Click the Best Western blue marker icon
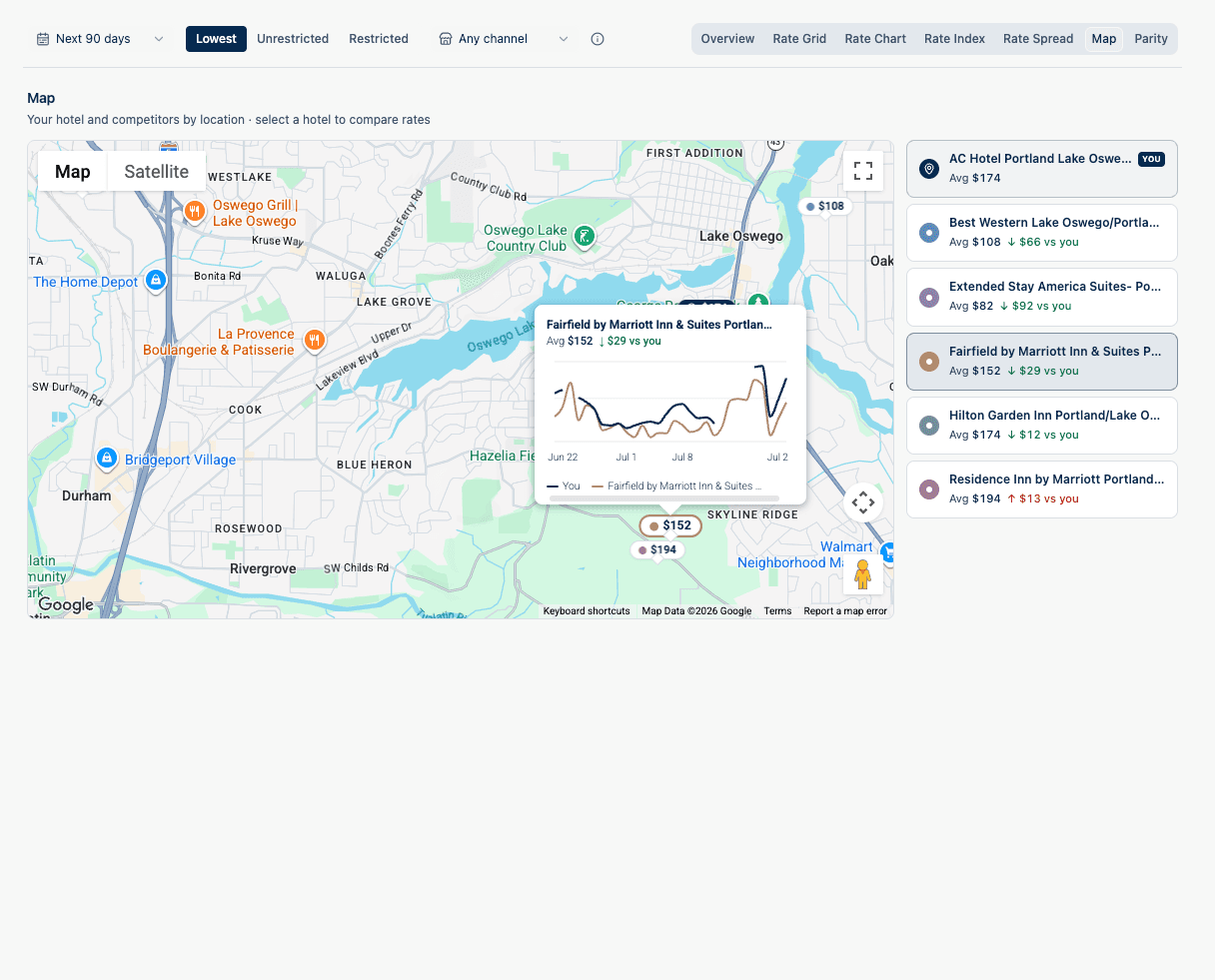Screen dimensions: 1215x980 (929, 233)
